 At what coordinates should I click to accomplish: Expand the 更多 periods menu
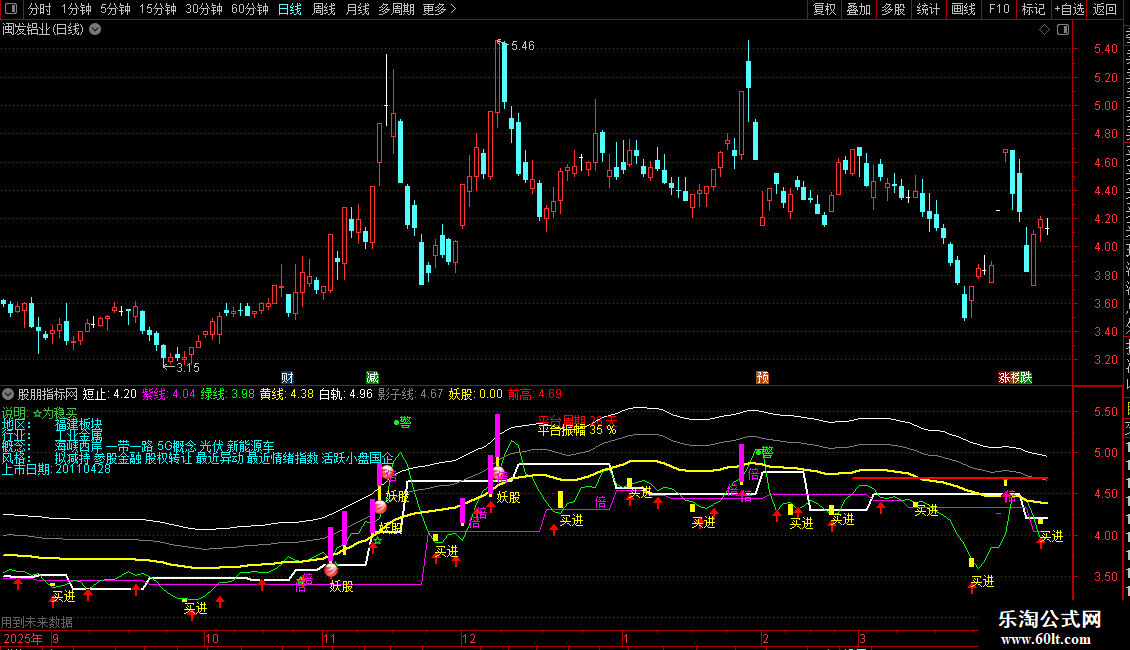point(439,9)
